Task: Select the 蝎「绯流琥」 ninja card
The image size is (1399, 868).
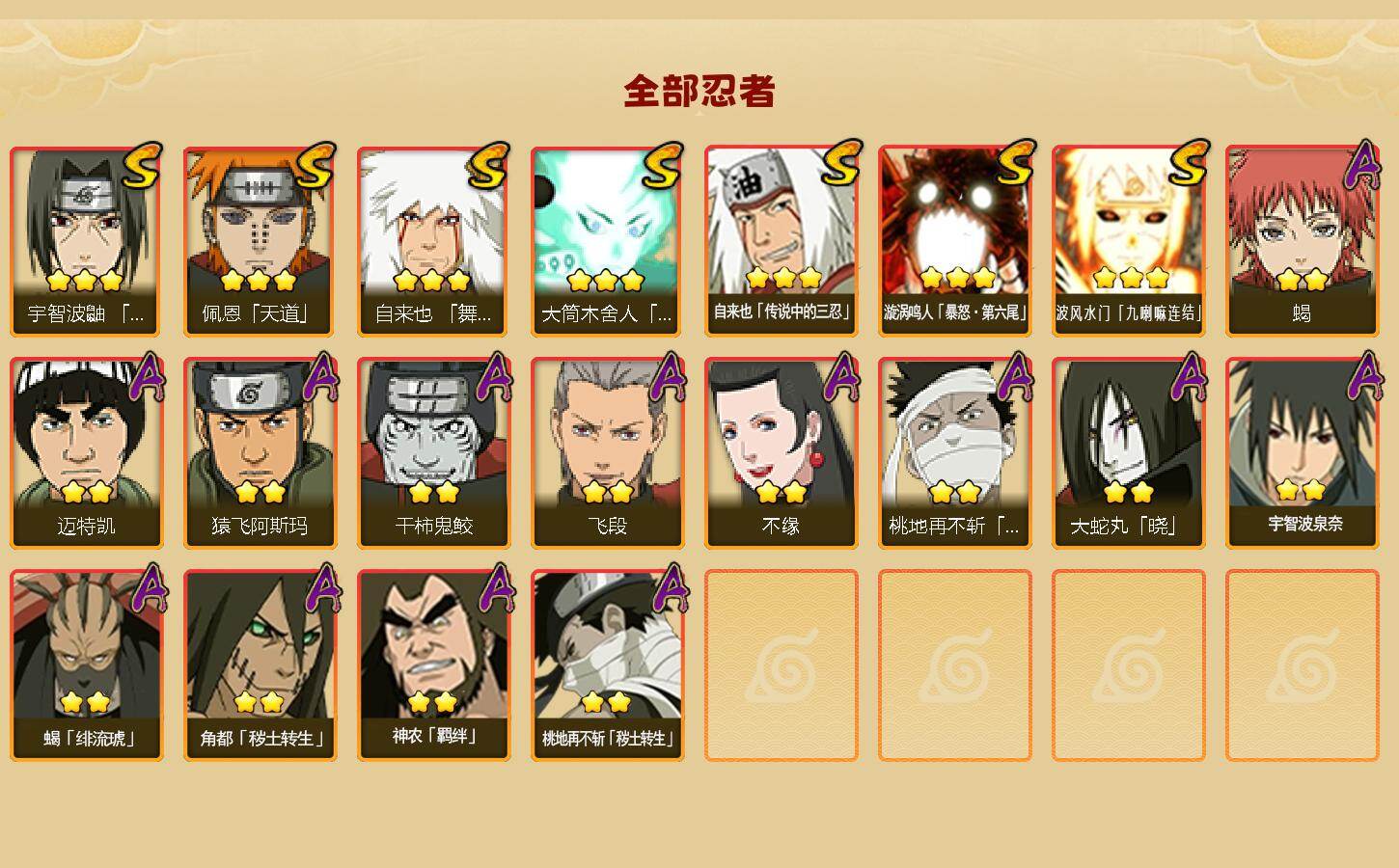Action: pyautogui.click(x=86, y=665)
